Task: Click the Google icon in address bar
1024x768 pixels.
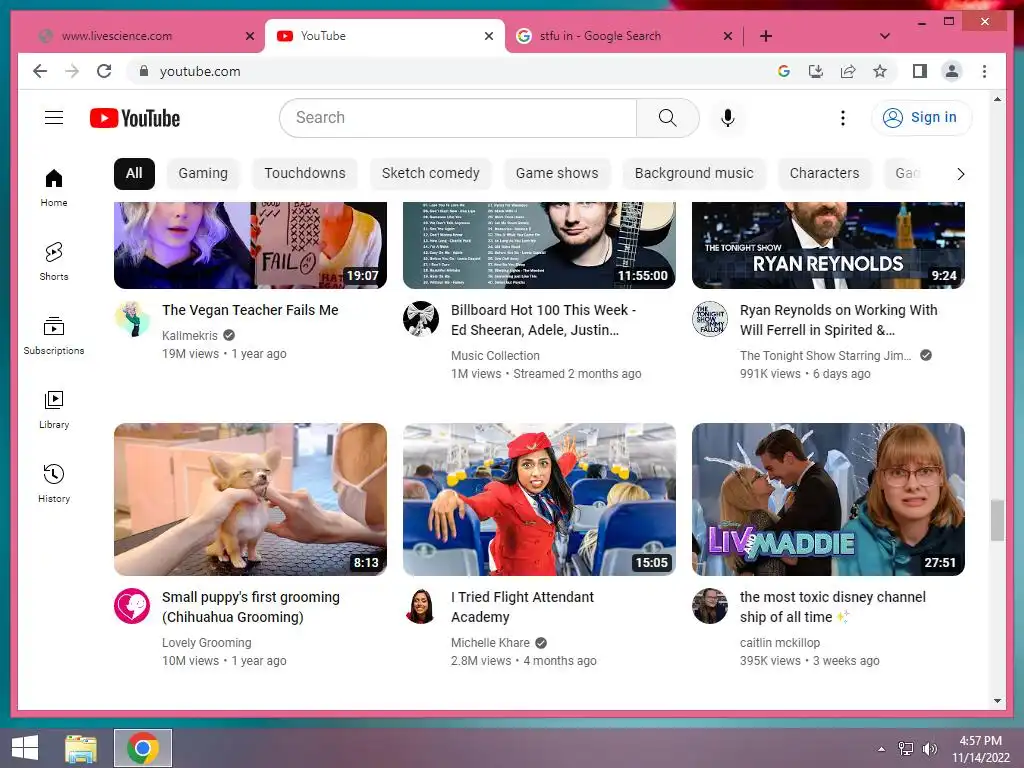Action: pyautogui.click(x=784, y=71)
